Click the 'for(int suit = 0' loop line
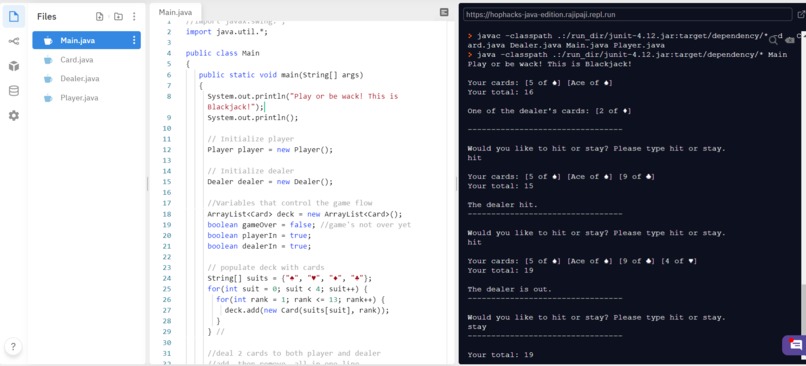 point(287,289)
